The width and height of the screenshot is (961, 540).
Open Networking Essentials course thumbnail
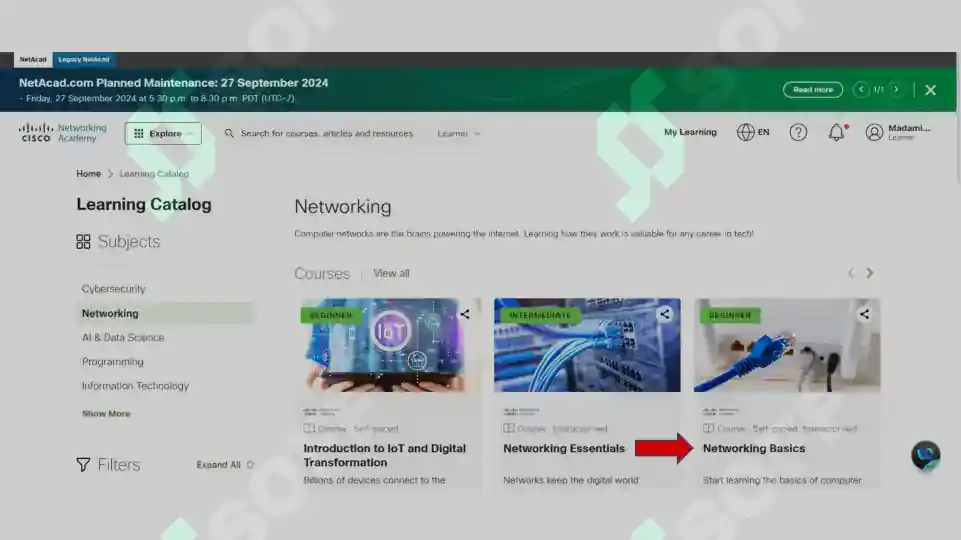coord(587,345)
